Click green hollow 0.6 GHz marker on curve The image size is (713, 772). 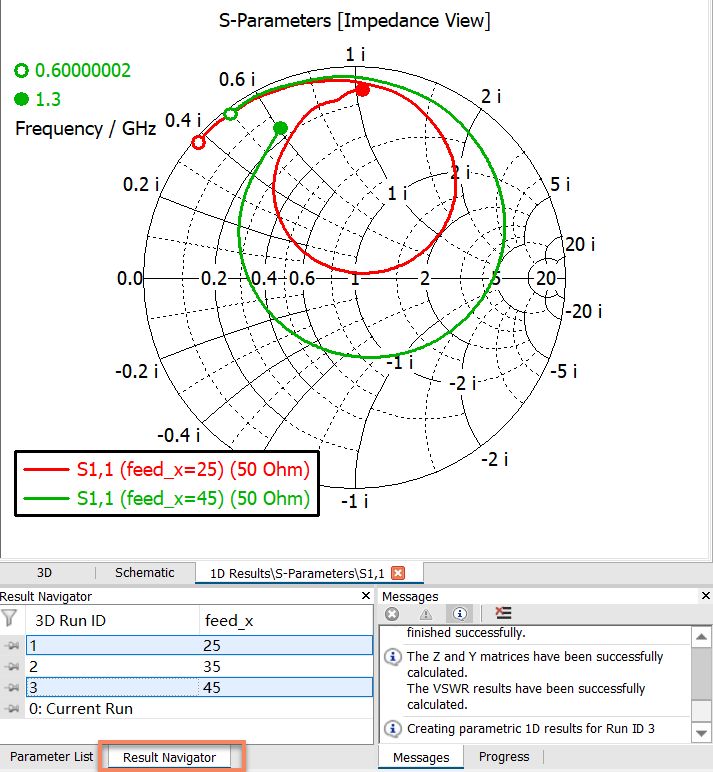tap(230, 114)
